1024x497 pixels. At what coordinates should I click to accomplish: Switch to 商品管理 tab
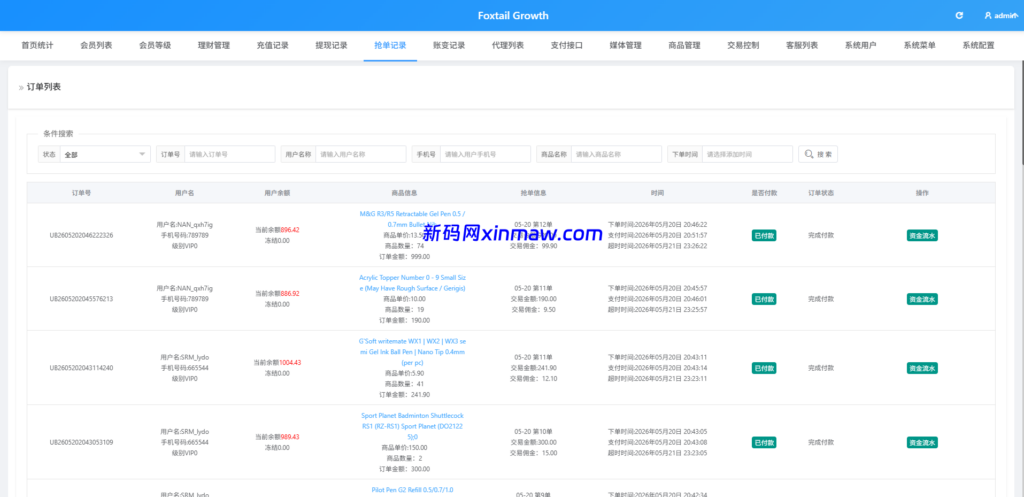684,46
